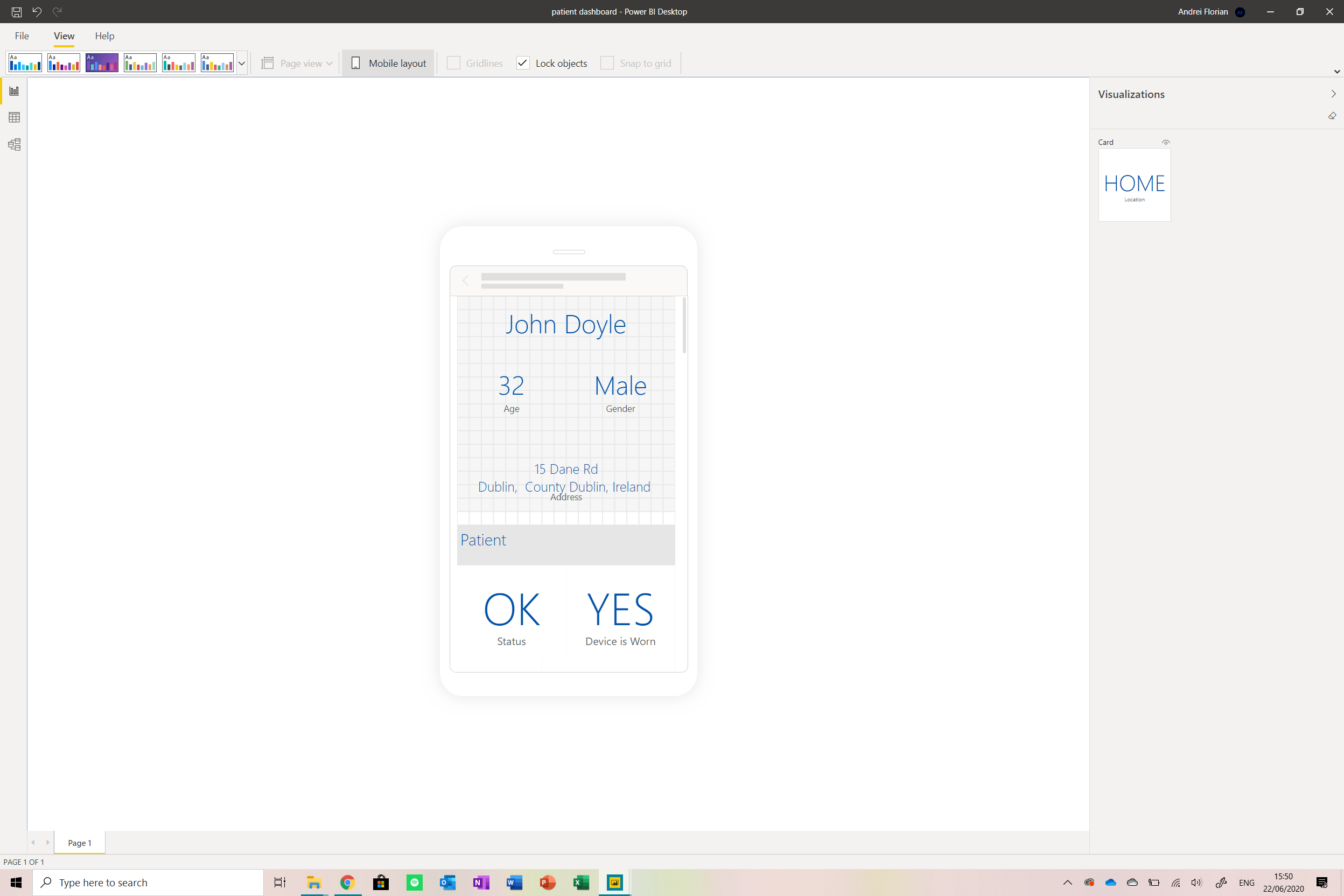The width and height of the screenshot is (1344, 896).
Task: Open the Report view icon
Action: coord(15,91)
